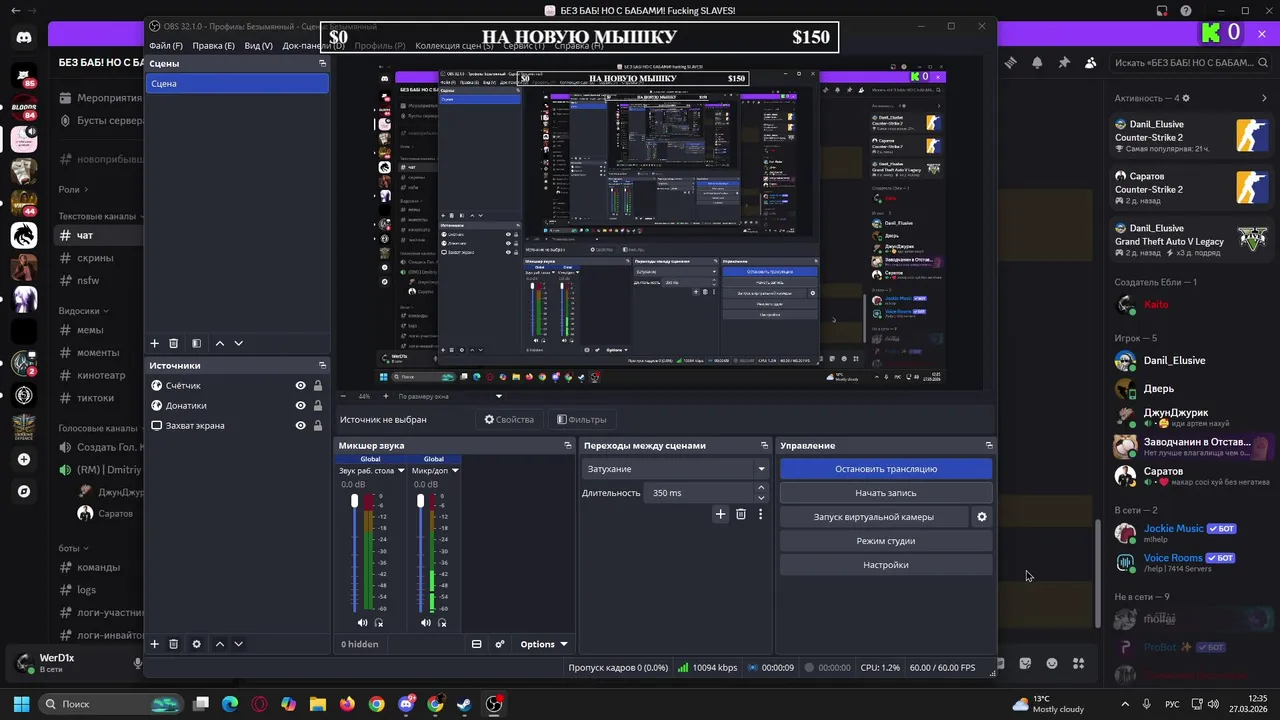
Task: Open the Микр/доп channel dropdown arrow
Action: click(455, 470)
